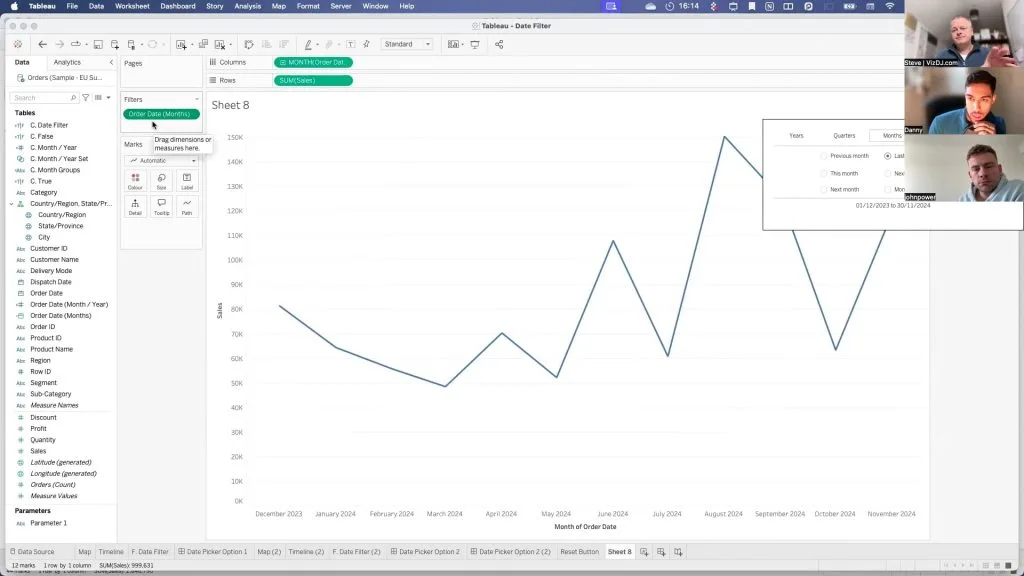The height and width of the screenshot is (576, 1024).
Task: Open the Size marks card
Action: pyautogui.click(x=161, y=181)
